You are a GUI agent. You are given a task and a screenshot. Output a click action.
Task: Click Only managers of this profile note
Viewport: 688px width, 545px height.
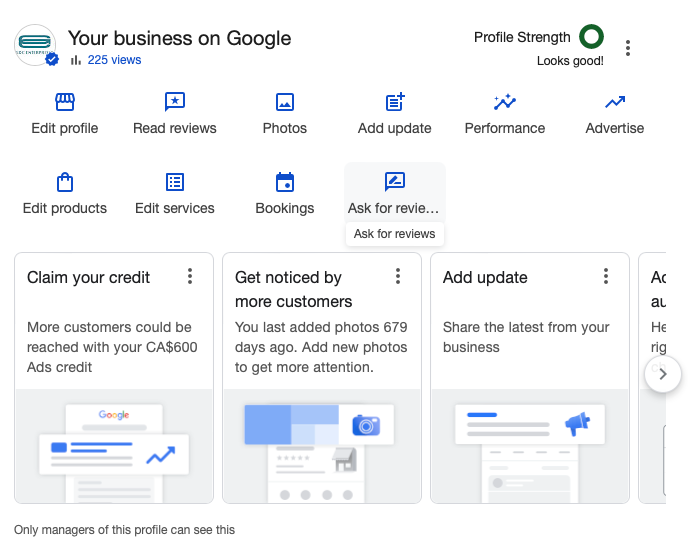(125, 530)
